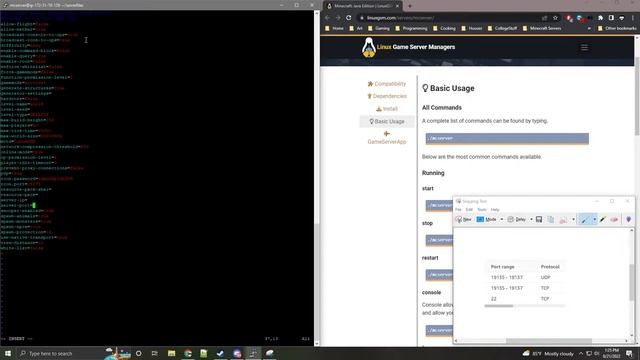The image size is (640, 360).
Task: Open the Mode dropdown arrow
Action: (502, 220)
